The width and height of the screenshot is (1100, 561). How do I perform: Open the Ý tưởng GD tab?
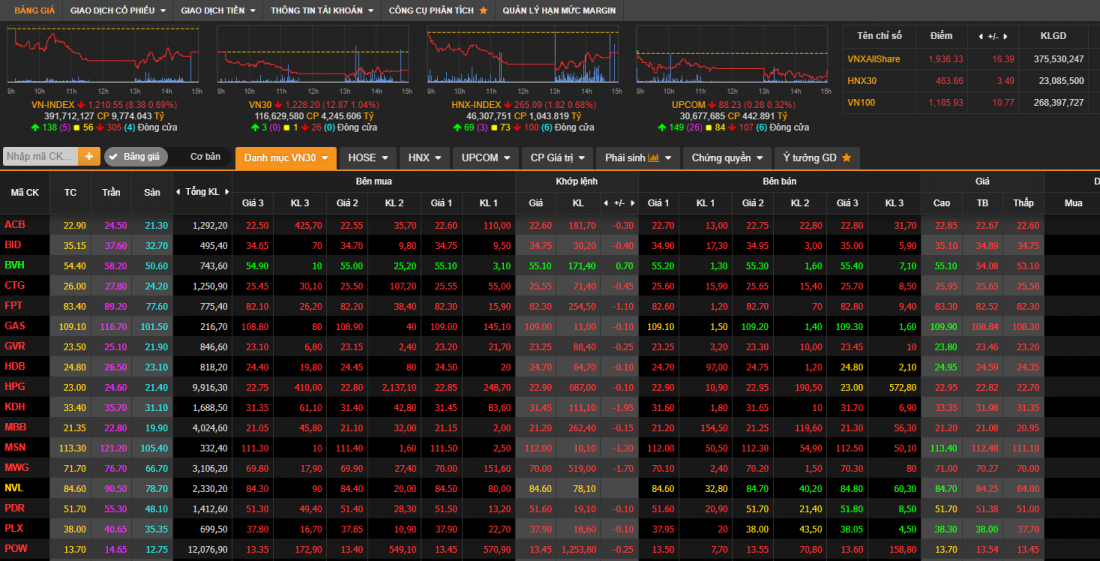click(x=817, y=158)
